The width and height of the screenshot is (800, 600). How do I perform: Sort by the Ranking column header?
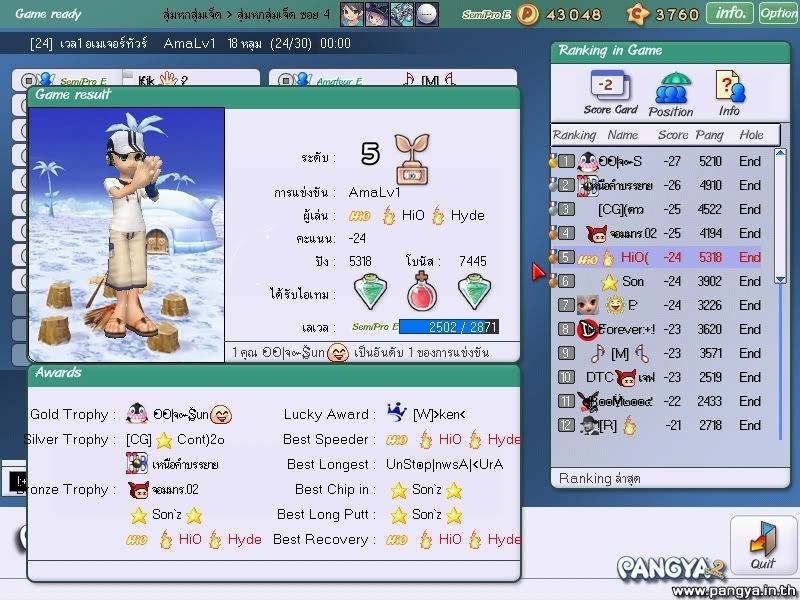click(574, 135)
